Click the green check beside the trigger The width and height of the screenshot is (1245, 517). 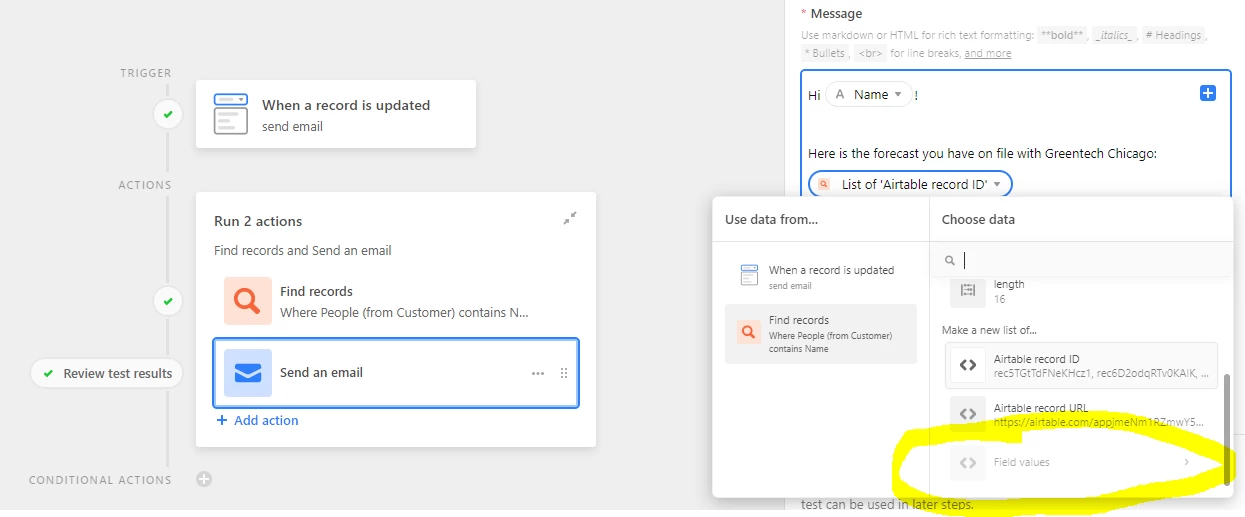[x=168, y=115]
